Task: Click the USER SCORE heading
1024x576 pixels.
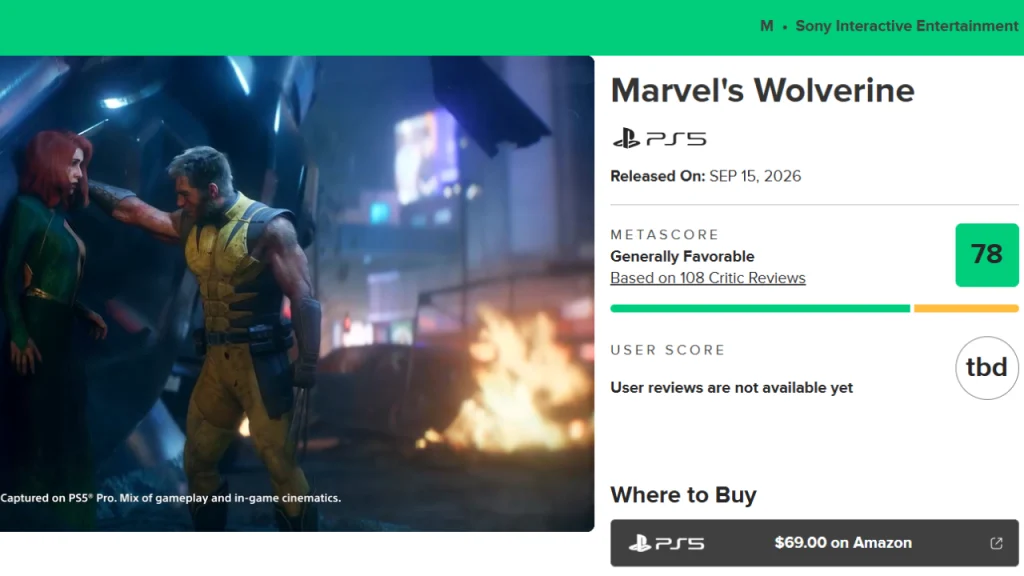Action: [667, 350]
